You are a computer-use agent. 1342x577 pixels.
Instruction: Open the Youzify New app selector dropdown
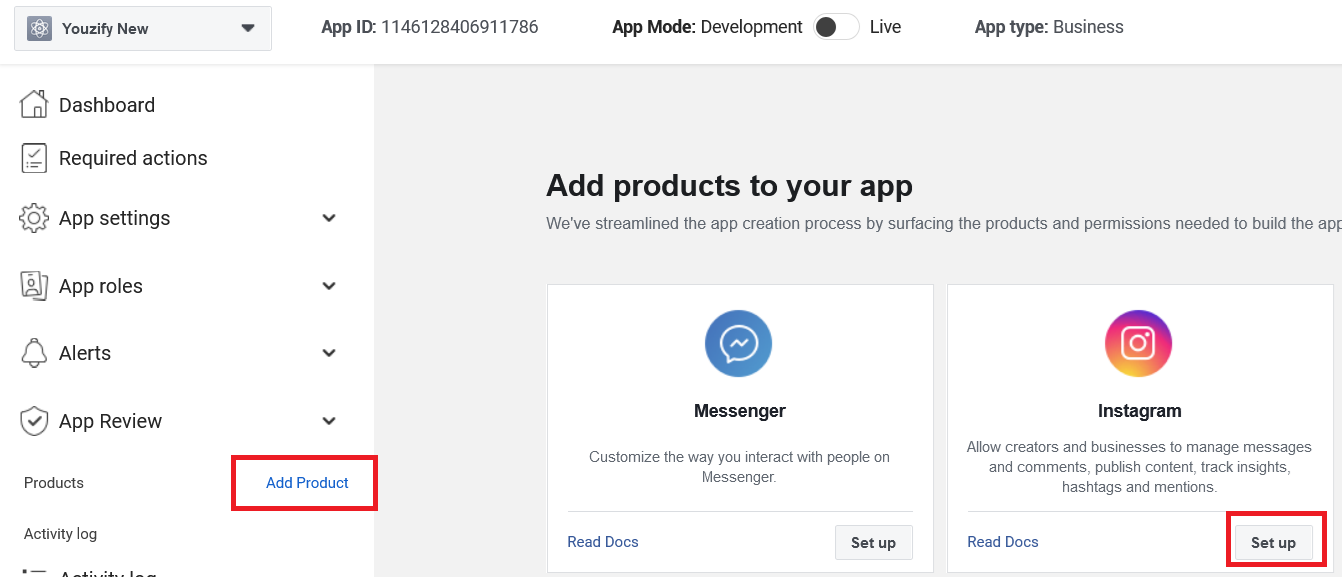pyautogui.click(x=143, y=28)
